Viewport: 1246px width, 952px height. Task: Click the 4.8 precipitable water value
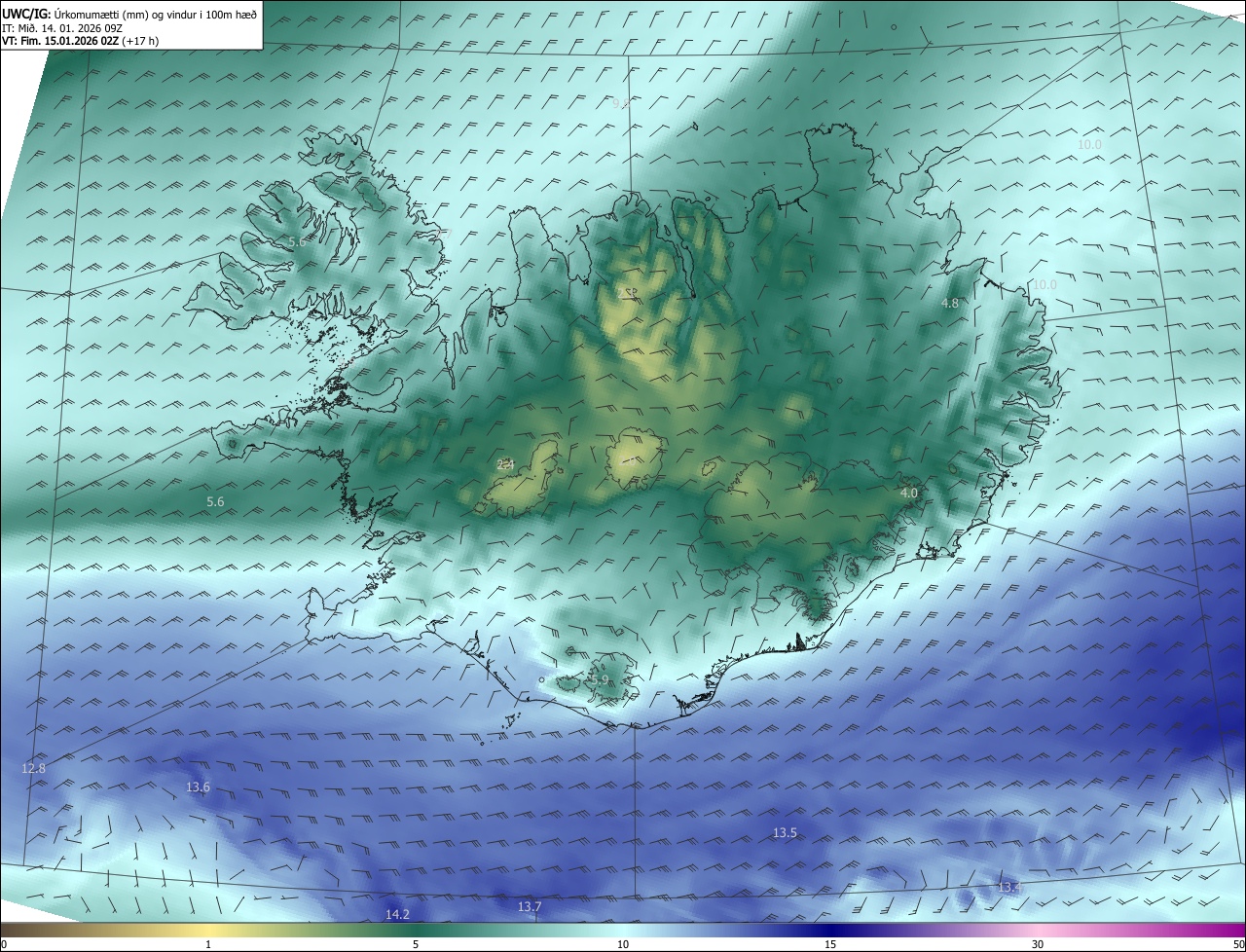point(950,304)
